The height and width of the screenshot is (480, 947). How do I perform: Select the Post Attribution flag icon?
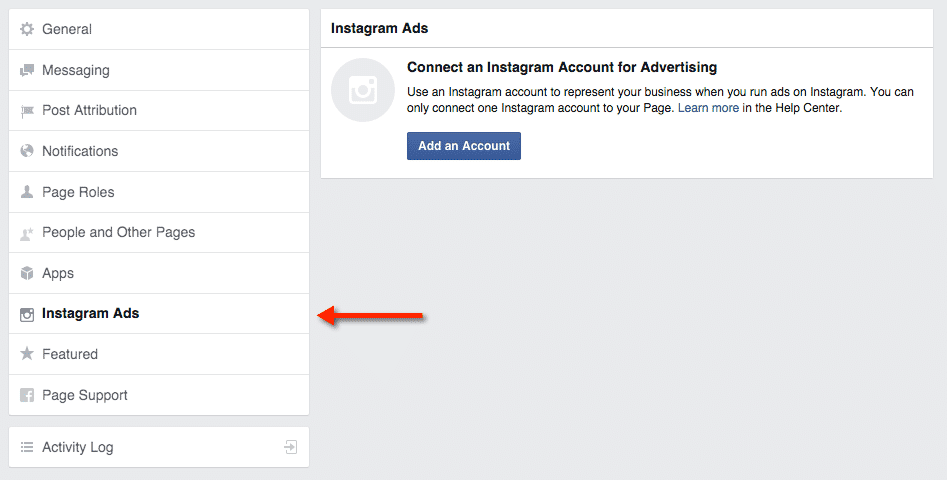[27, 111]
